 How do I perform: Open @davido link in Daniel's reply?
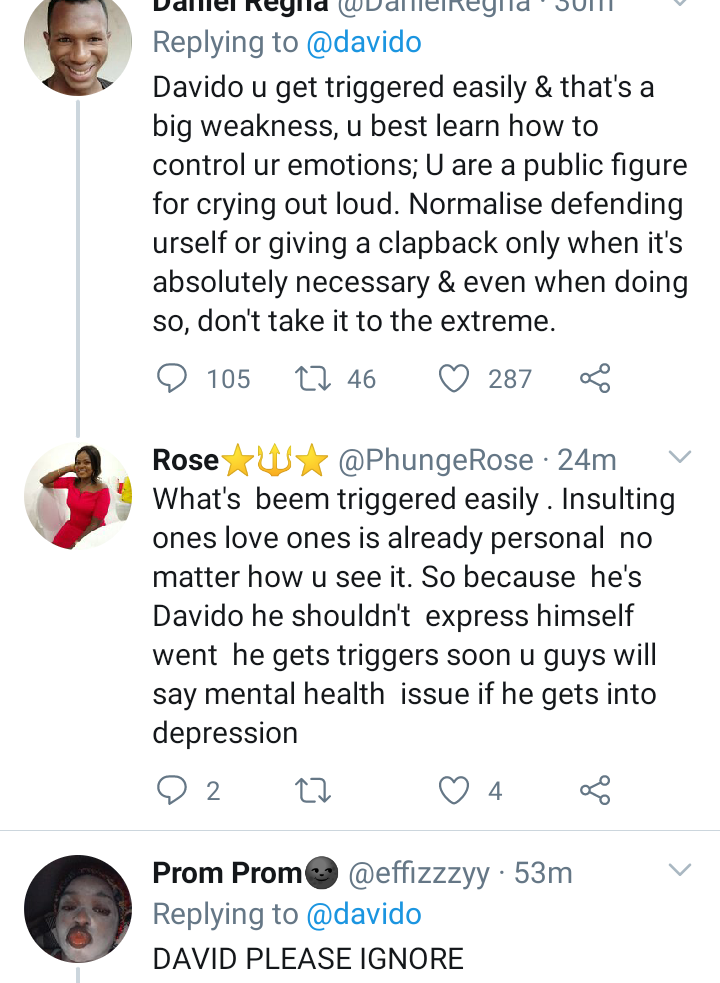click(x=364, y=43)
